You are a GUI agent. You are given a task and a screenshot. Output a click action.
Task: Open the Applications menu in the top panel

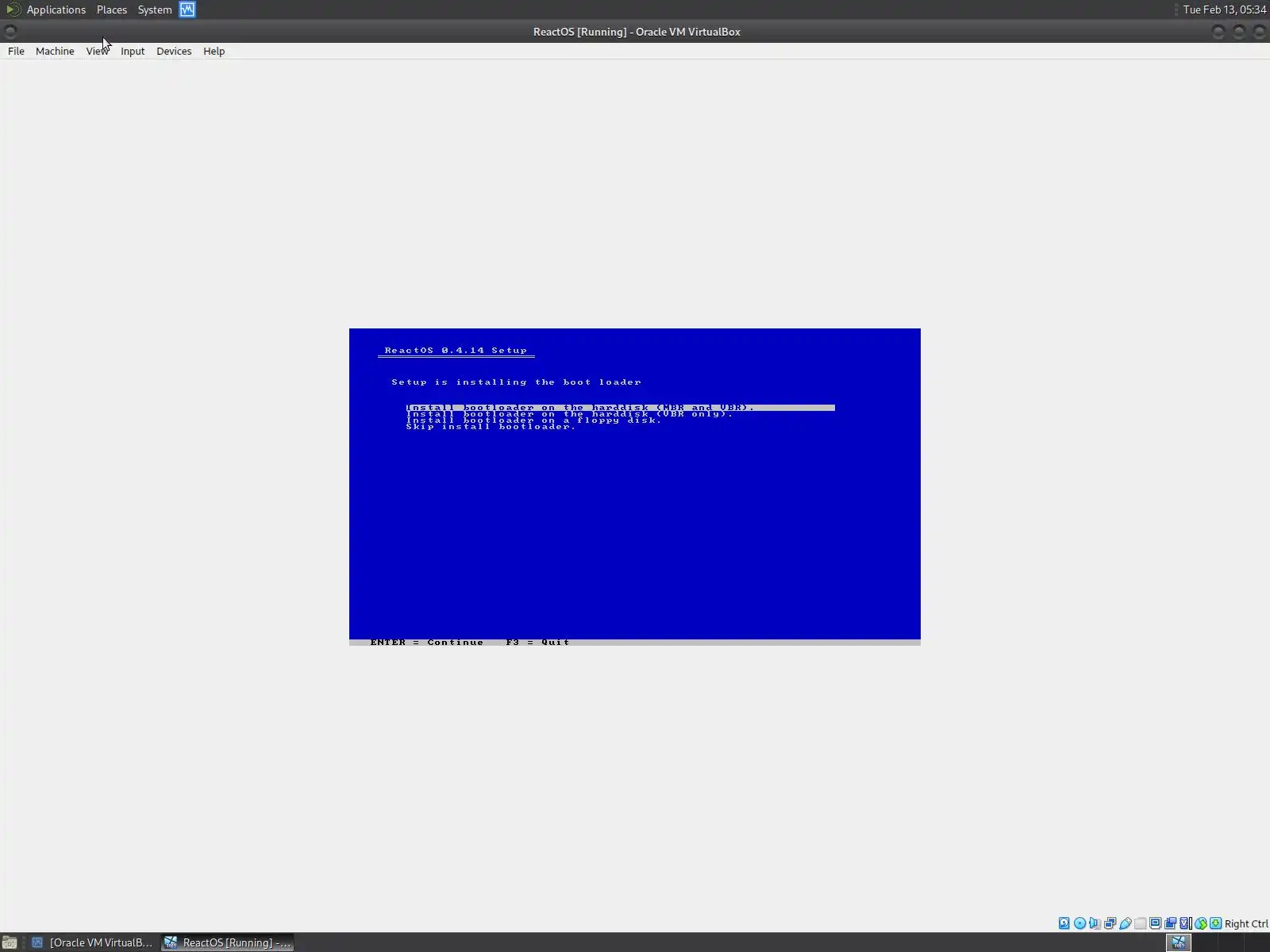[56, 10]
